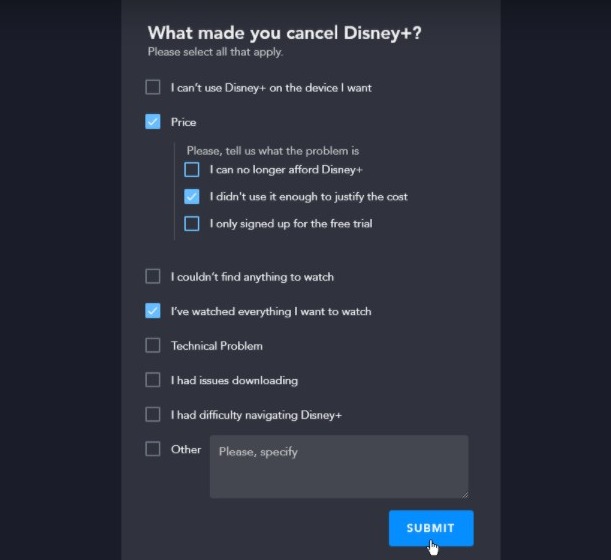Check "I had difficulty navigating Disney+" box
Image resolution: width=611 pixels, height=560 pixels.
(153, 414)
